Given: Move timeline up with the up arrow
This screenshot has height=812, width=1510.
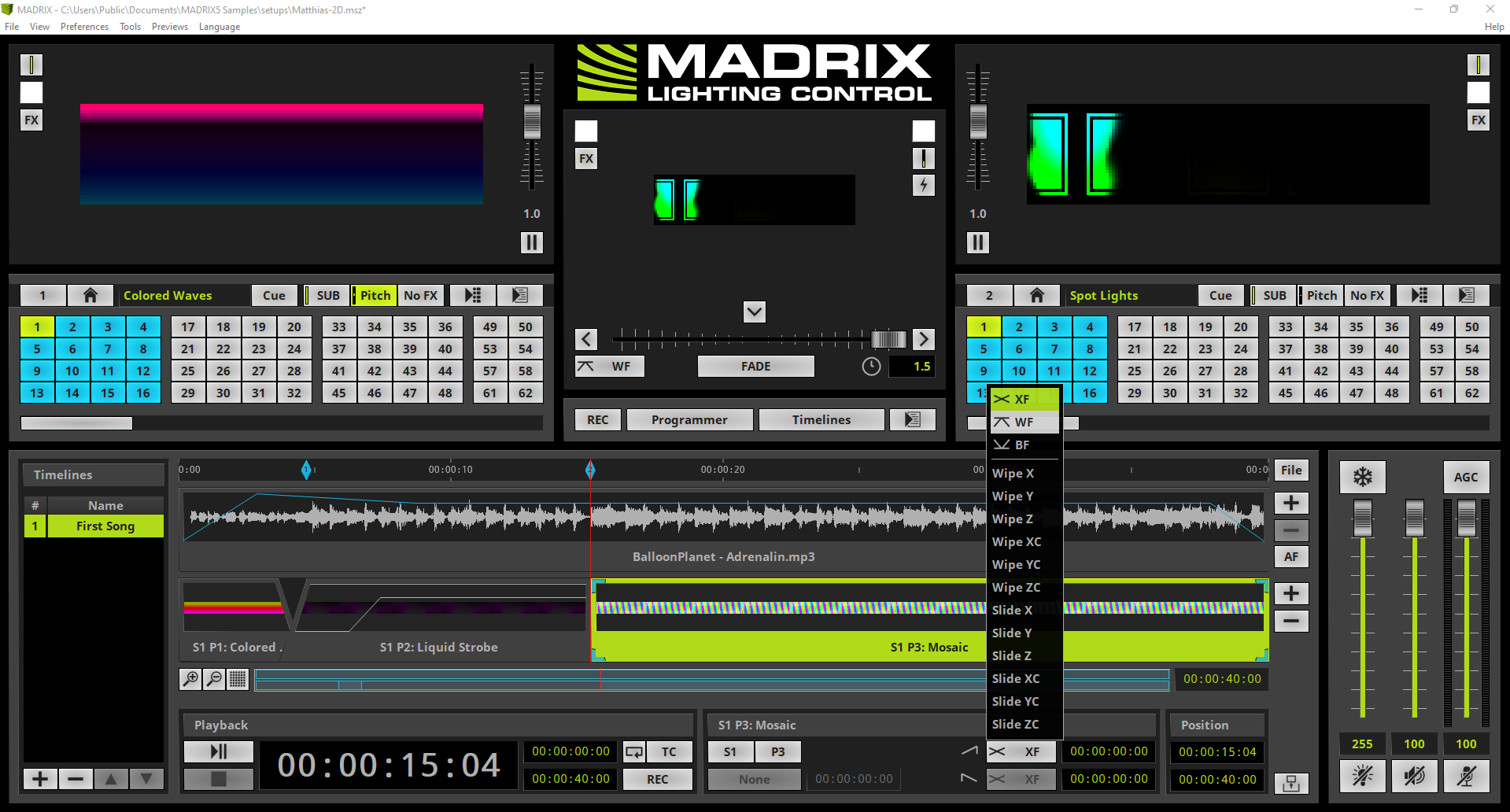Looking at the screenshot, I should click(111, 779).
